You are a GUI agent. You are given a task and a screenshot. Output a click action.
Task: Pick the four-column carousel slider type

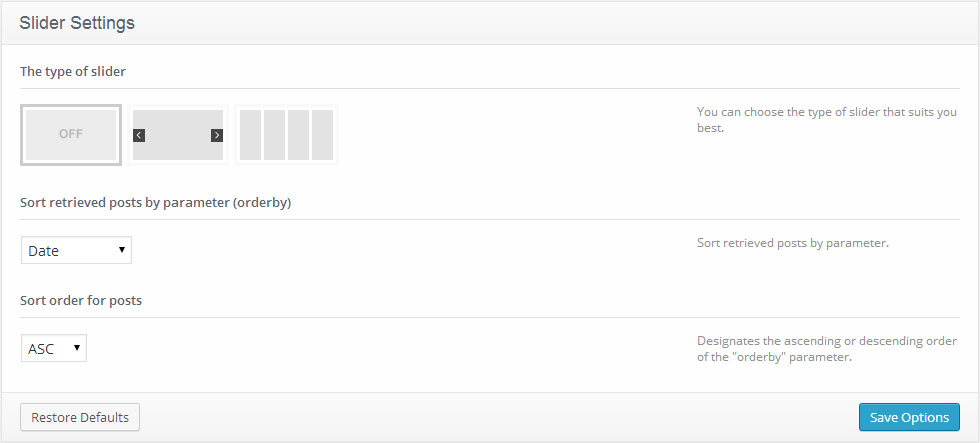click(286, 135)
